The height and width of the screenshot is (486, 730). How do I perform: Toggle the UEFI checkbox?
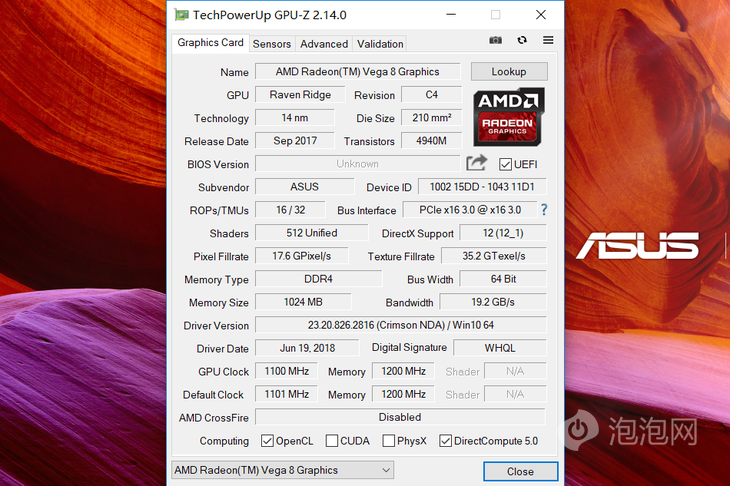(505, 164)
